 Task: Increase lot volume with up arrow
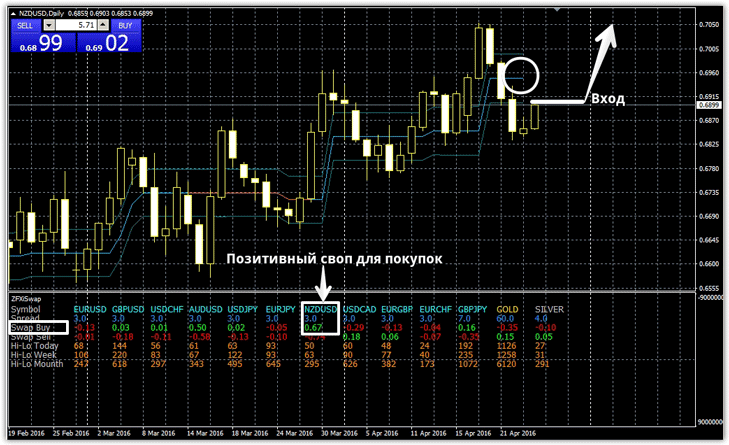coord(102,23)
